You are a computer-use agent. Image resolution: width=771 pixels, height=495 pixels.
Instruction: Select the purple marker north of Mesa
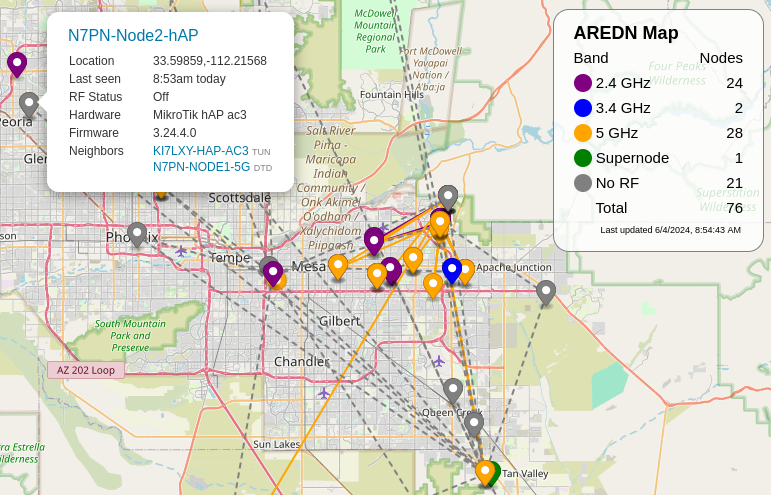pyautogui.click(x=374, y=241)
